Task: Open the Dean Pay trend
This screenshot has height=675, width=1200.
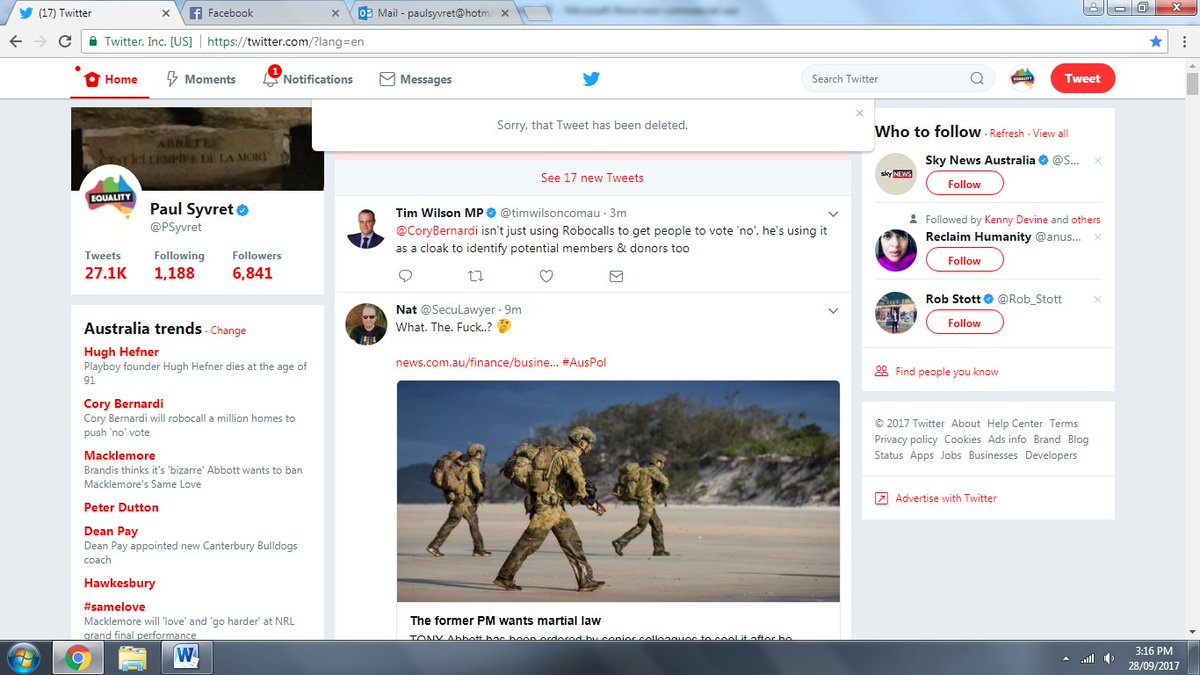Action: tap(111, 531)
